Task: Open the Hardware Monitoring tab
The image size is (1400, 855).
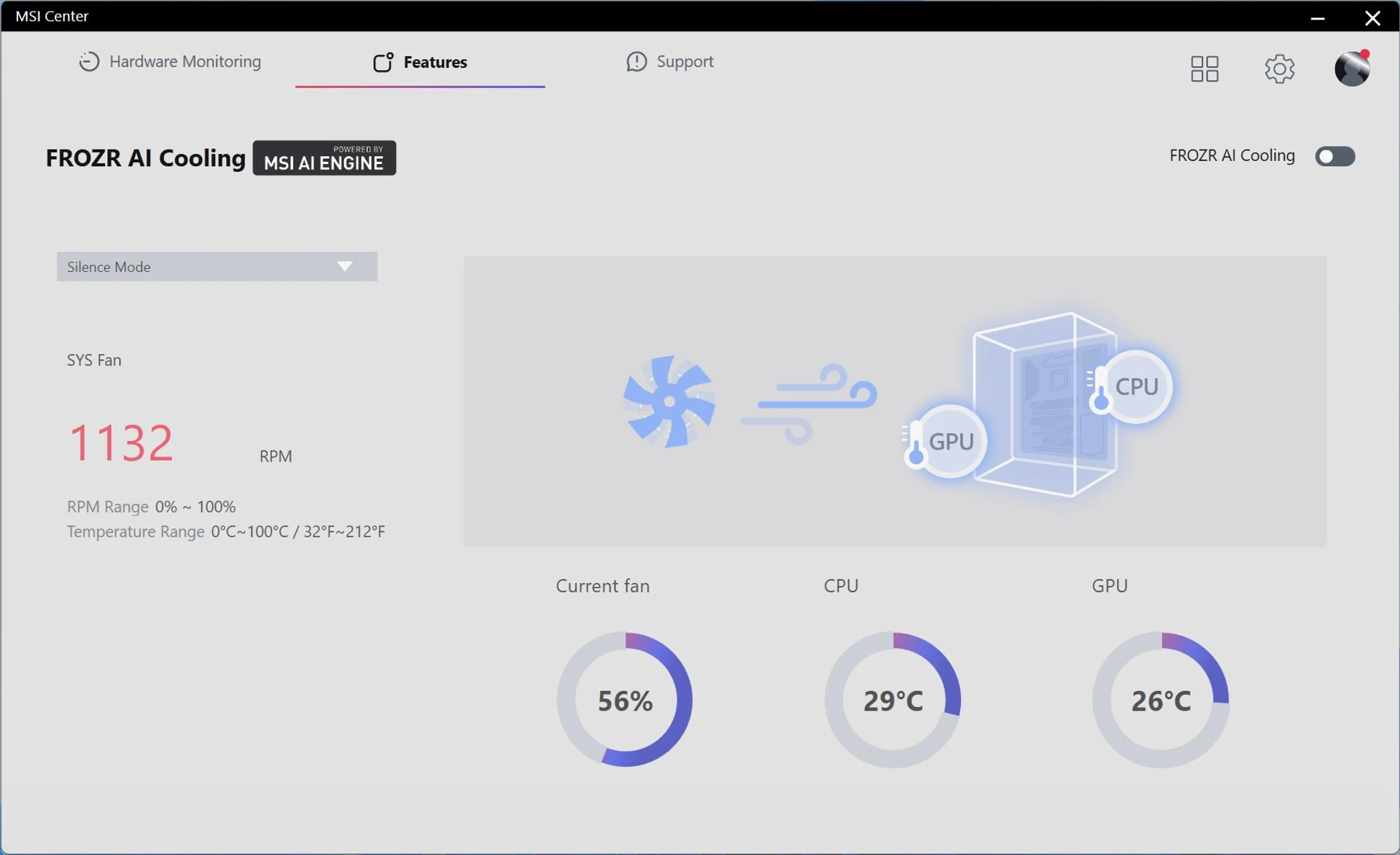Action: point(169,61)
